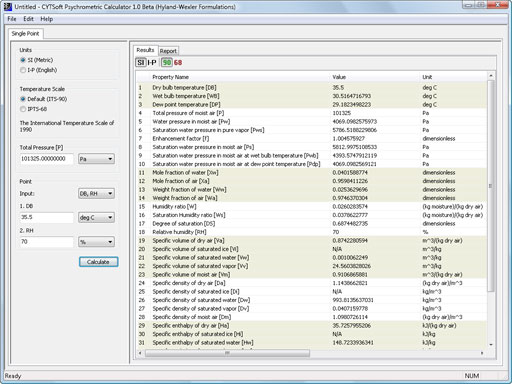The width and height of the screenshot is (512, 384).
Task: Click the scroll up arrow of results list
Action: click(491, 76)
